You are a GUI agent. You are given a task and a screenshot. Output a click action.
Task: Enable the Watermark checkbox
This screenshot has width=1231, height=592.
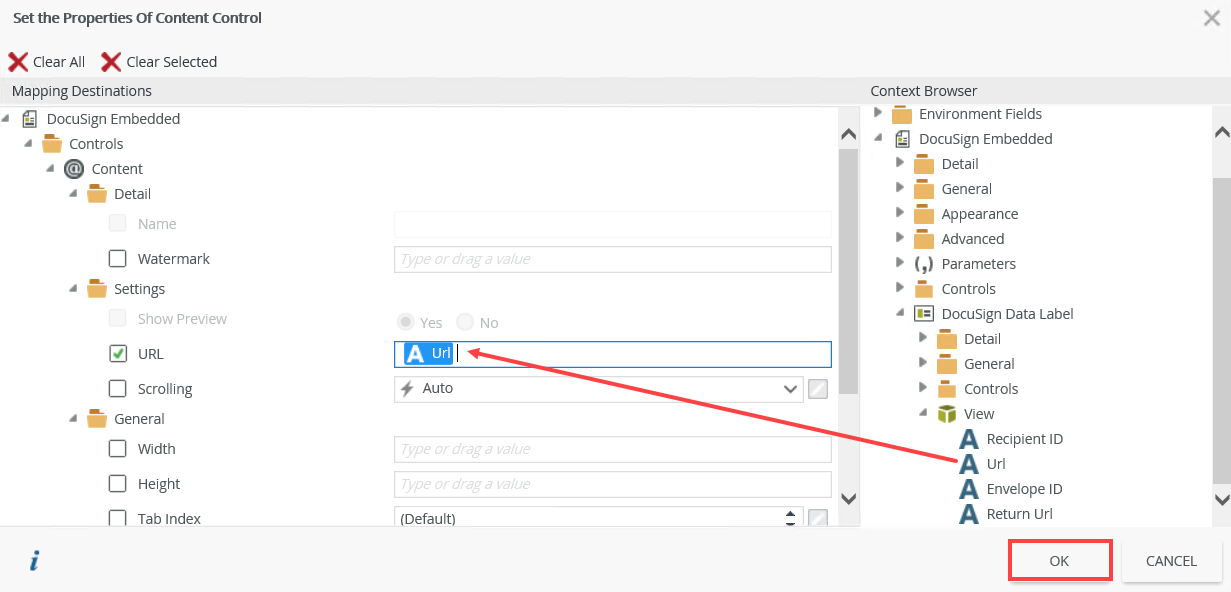[x=118, y=259]
